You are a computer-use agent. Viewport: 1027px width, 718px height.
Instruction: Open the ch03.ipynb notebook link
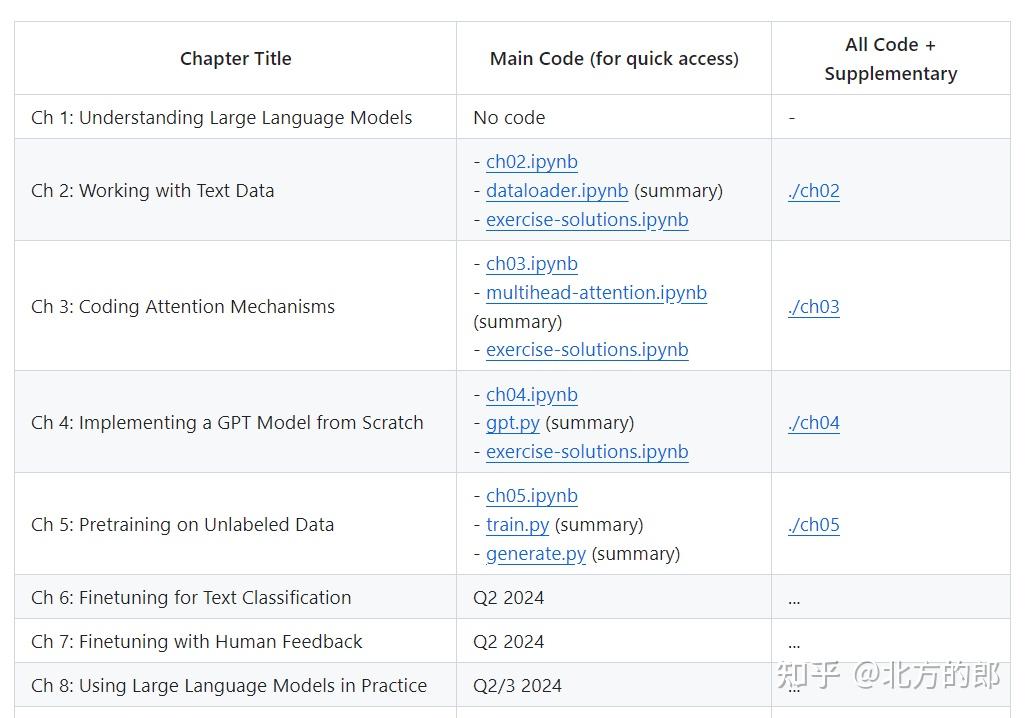[531, 264]
